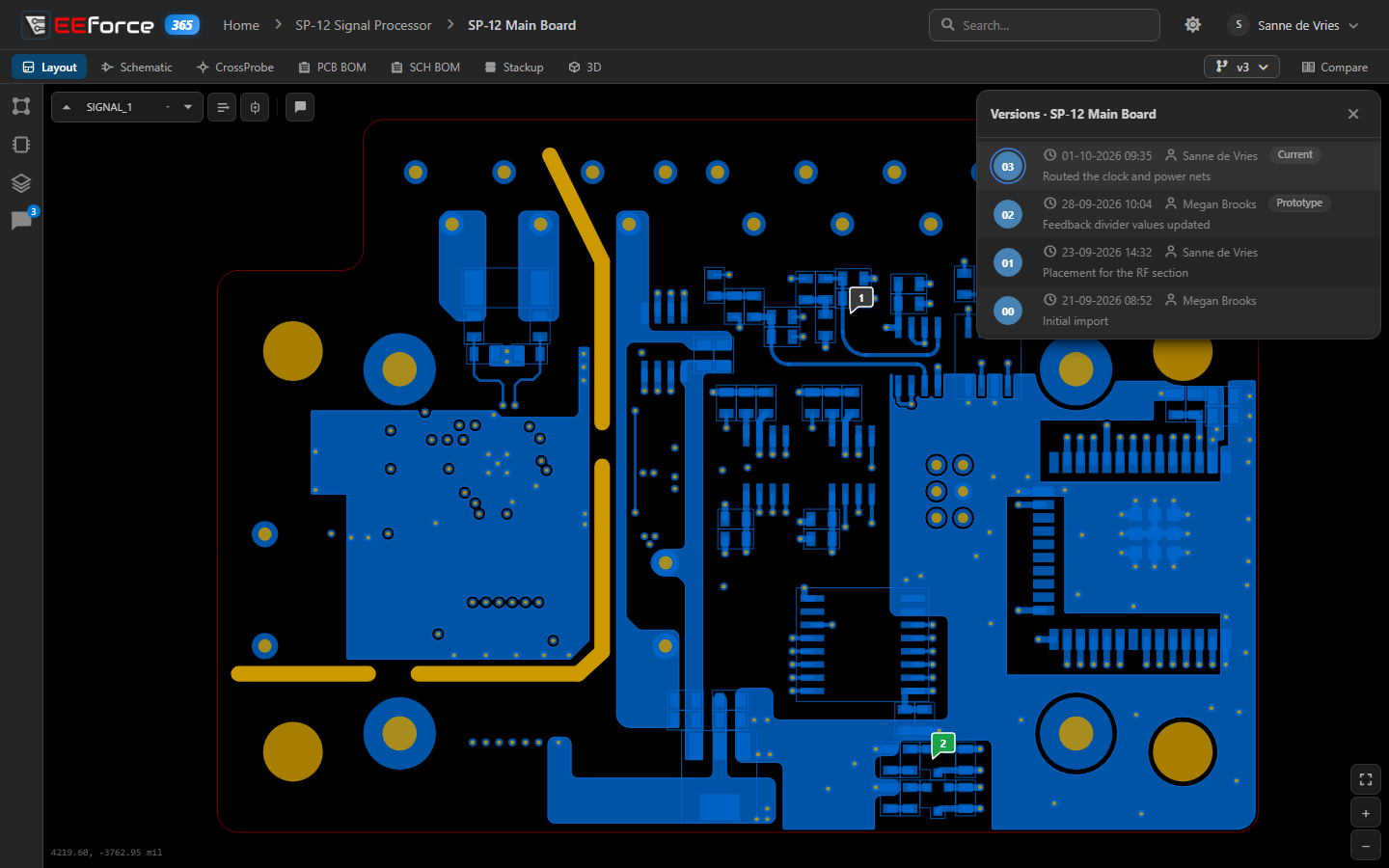
Task: Switch to the 3D view tab
Action: [585, 67]
